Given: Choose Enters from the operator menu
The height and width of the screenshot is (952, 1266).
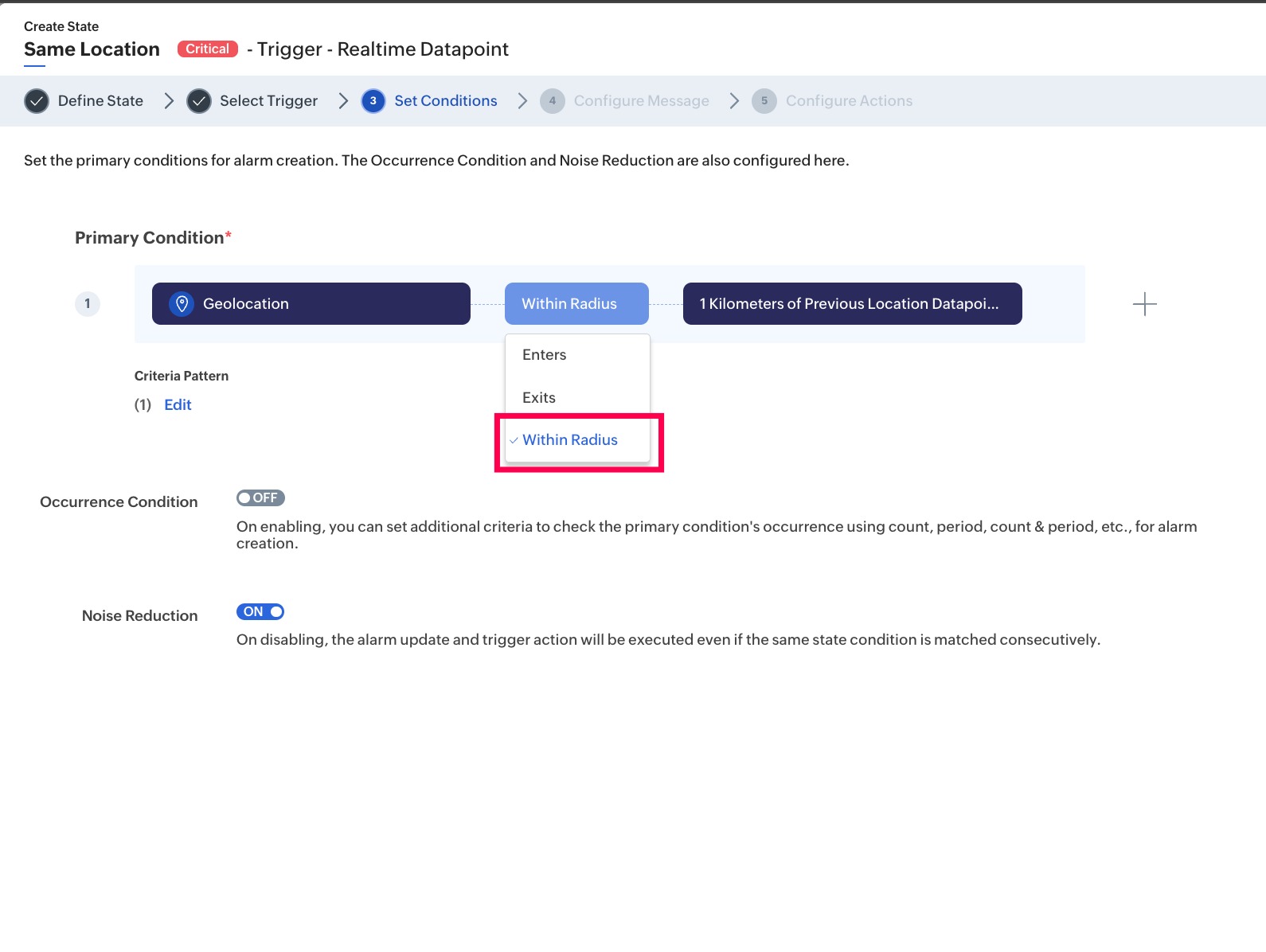Looking at the screenshot, I should pos(577,355).
